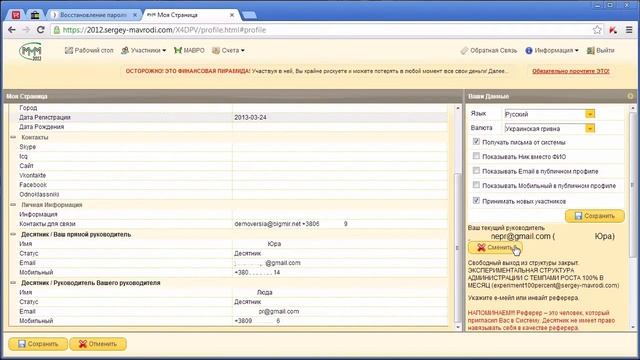Viewport: 640px width, 360px height.
Task: Open a new browser tab
Action: [249, 15]
